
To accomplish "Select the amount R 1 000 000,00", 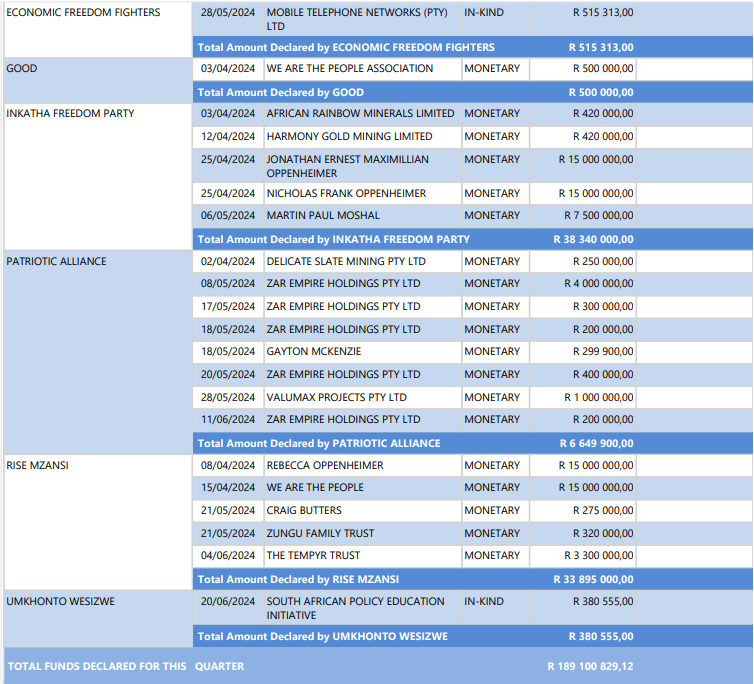I will pos(599,397).
